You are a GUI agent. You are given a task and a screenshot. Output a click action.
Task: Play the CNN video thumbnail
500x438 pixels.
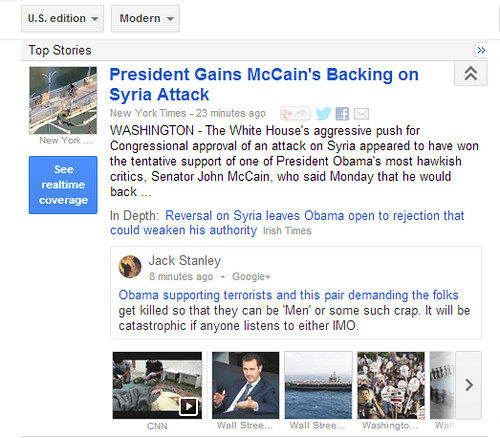tap(157, 385)
